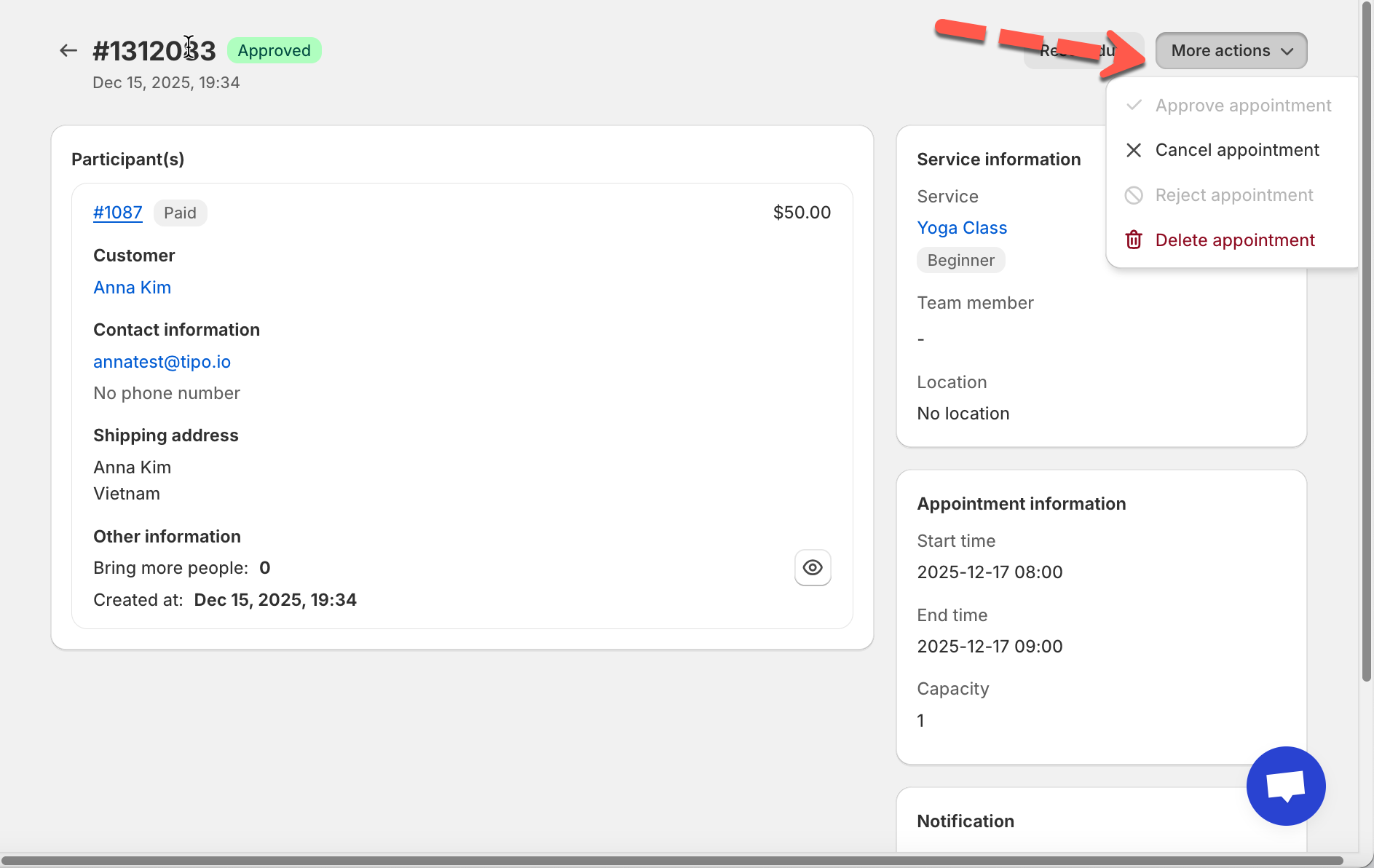Select Approve appointment menu entry
Image resolution: width=1374 pixels, height=868 pixels.
pyautogui.click(x=1243, y=106)
